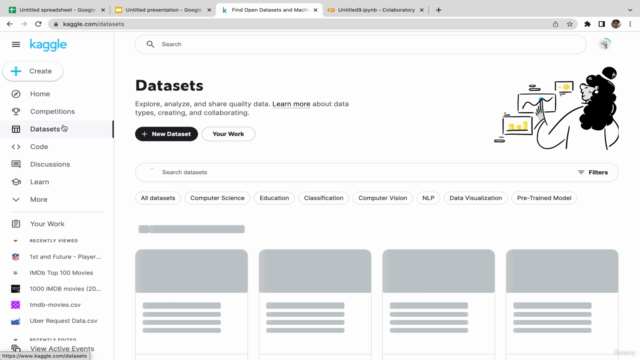Click the Competitions trophy icon
The height and width of the screenshot is (360, 640).
tap(16, 111)
